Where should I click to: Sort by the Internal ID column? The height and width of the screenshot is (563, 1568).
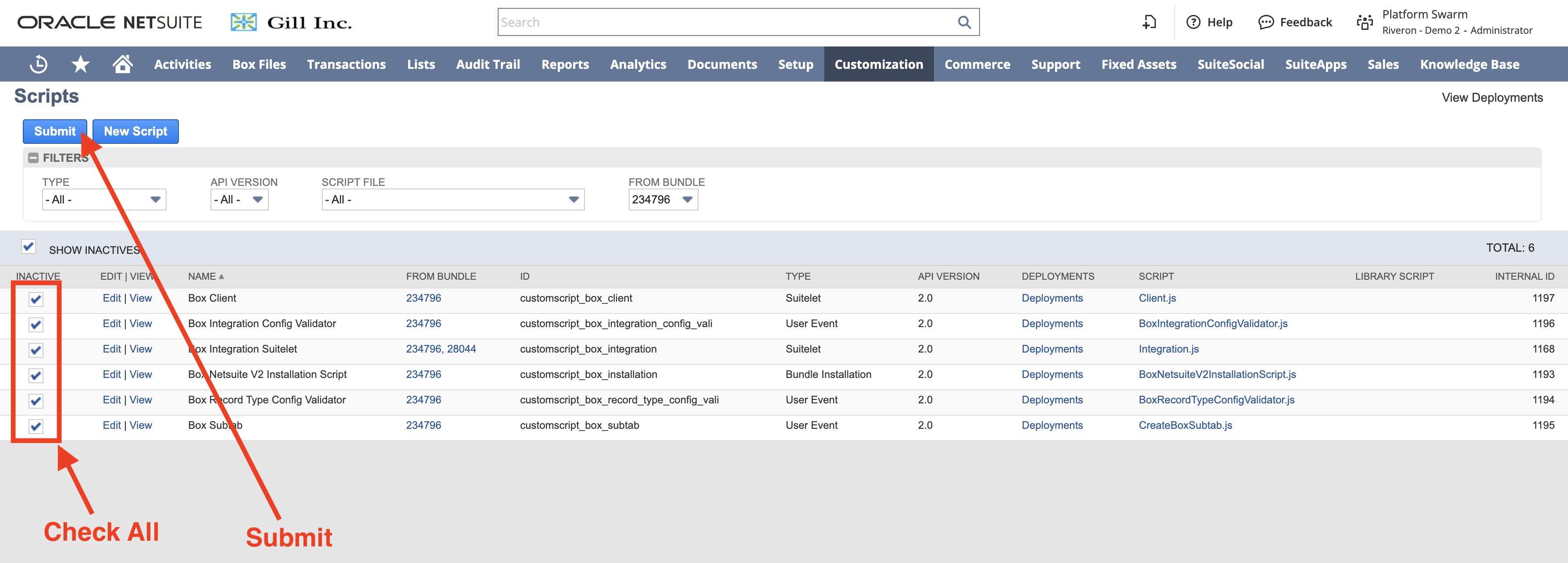[x=1524, y=276]
